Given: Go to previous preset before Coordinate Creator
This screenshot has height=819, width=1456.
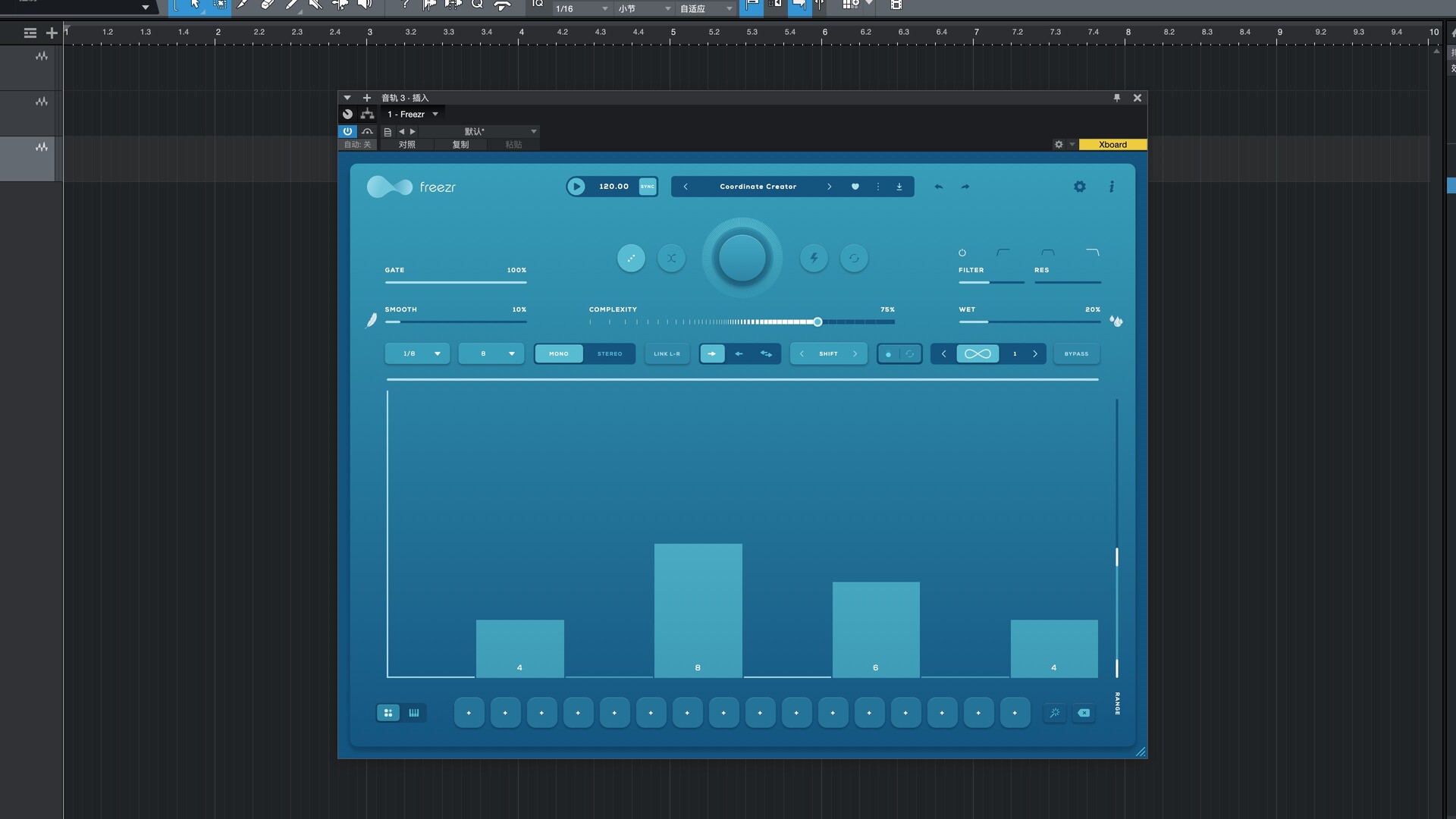Looking at the screenshot, I should coord(686,187).
